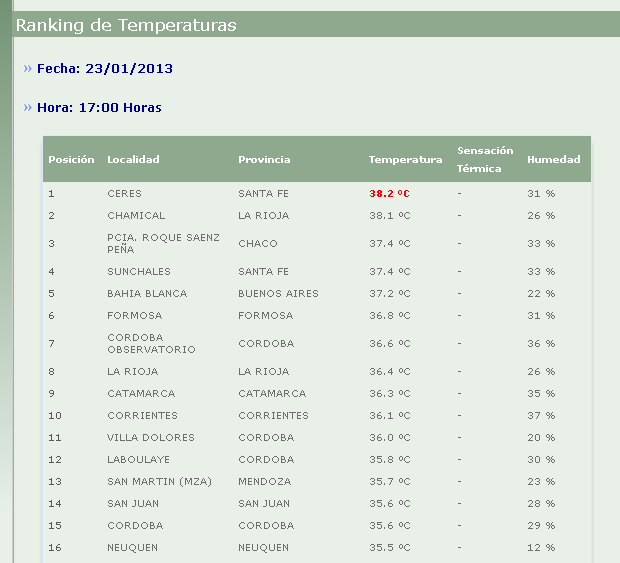620x563 pixels.
Task: Select the Hora: 17:00 Horas text
Action: [x=99, y=107]
